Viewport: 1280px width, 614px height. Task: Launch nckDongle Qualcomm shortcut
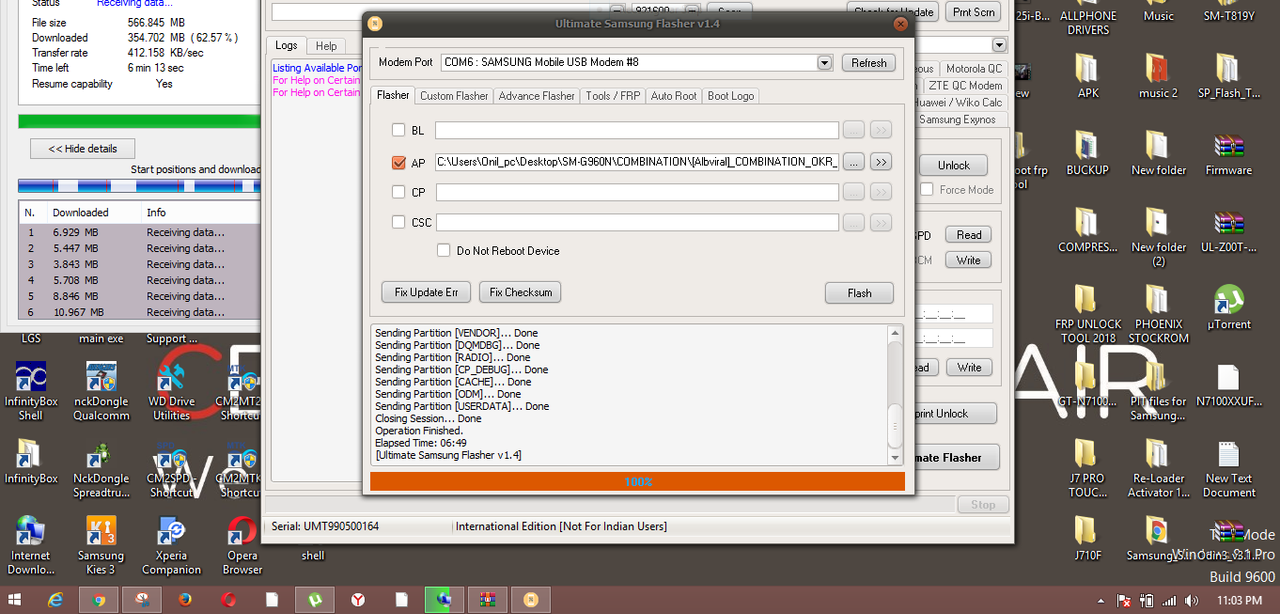(x=101, y=391)
